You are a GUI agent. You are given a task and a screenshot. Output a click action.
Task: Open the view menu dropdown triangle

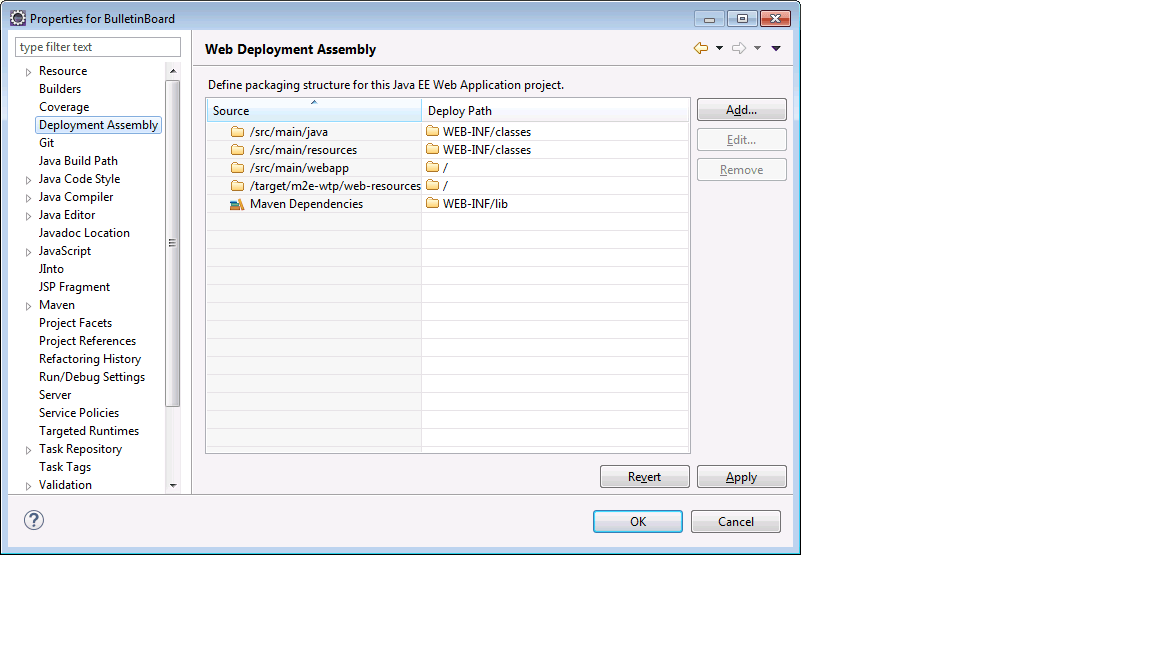point(776,48)
